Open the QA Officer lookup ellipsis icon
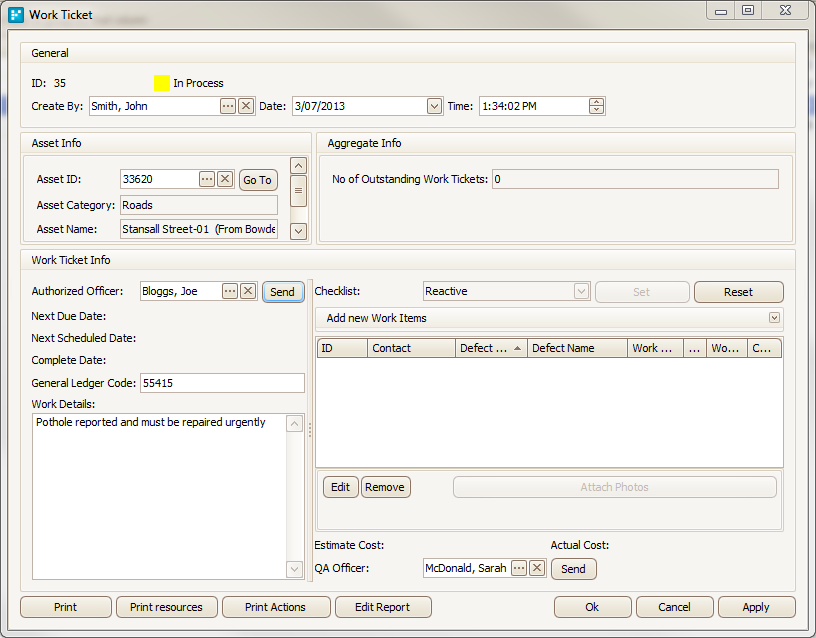The image size is (816, 638). (x=518, y=567)
